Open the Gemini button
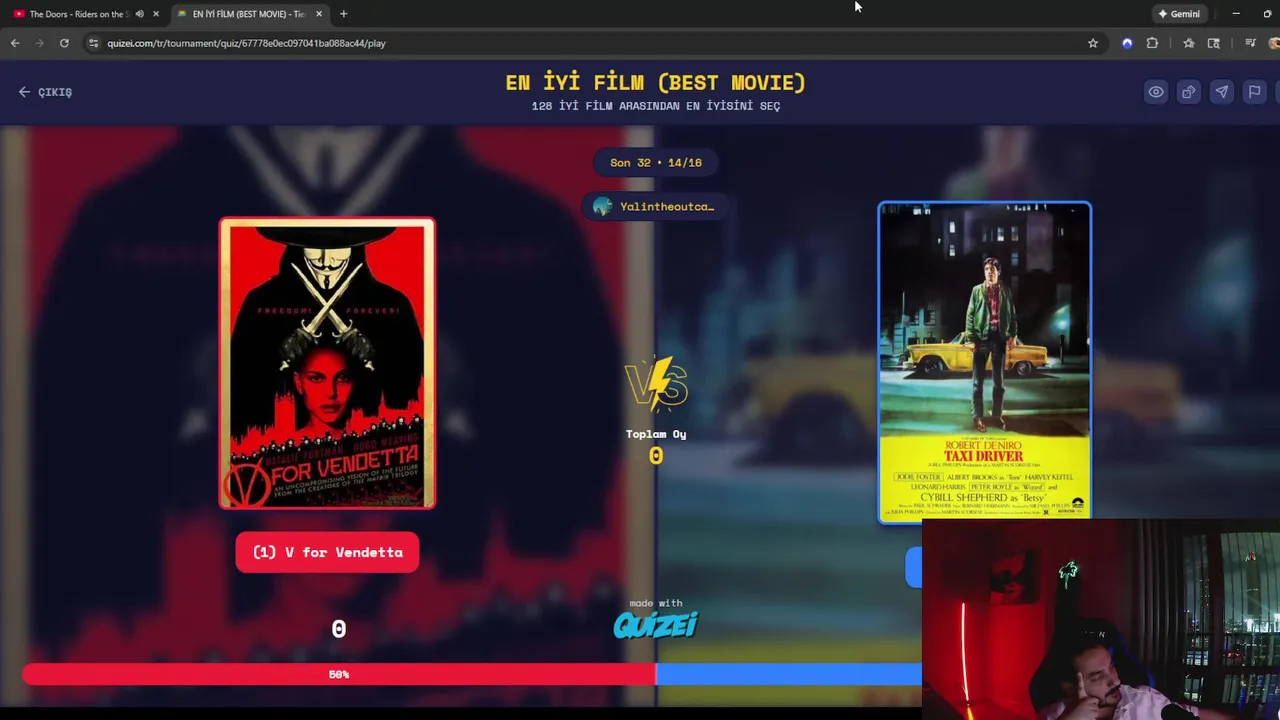1280x720 pixels. click(1179, 14)
